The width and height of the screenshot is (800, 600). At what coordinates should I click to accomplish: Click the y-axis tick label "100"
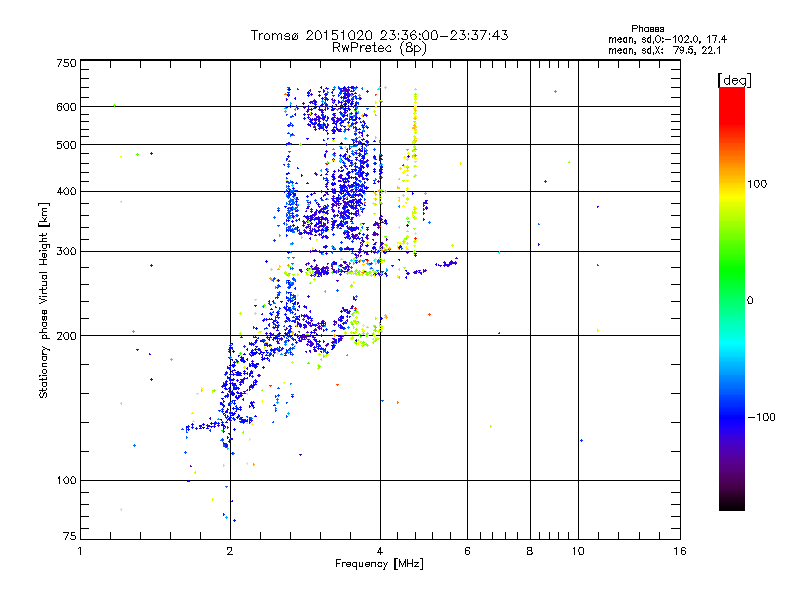(66, 480)
